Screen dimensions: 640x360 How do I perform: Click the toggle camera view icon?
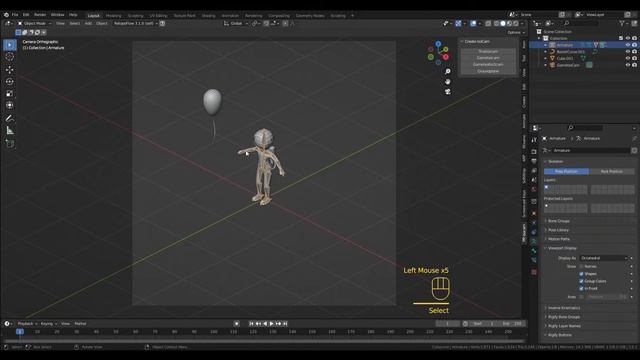point(448,92)
